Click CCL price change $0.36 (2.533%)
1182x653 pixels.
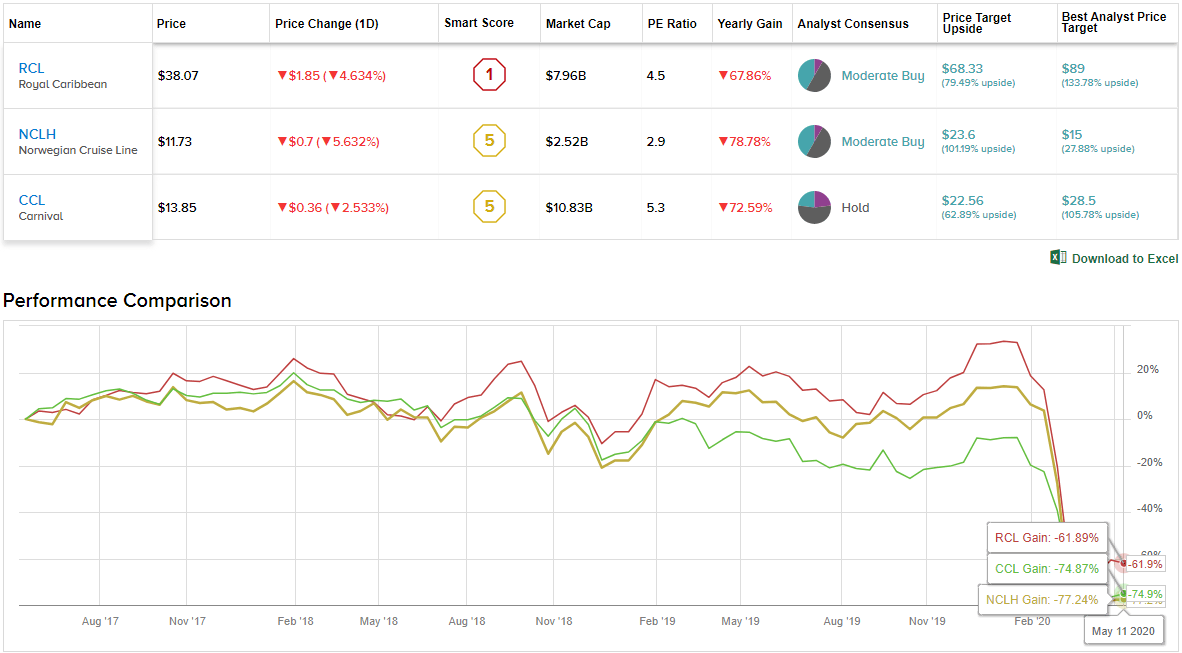pos(333,207)
